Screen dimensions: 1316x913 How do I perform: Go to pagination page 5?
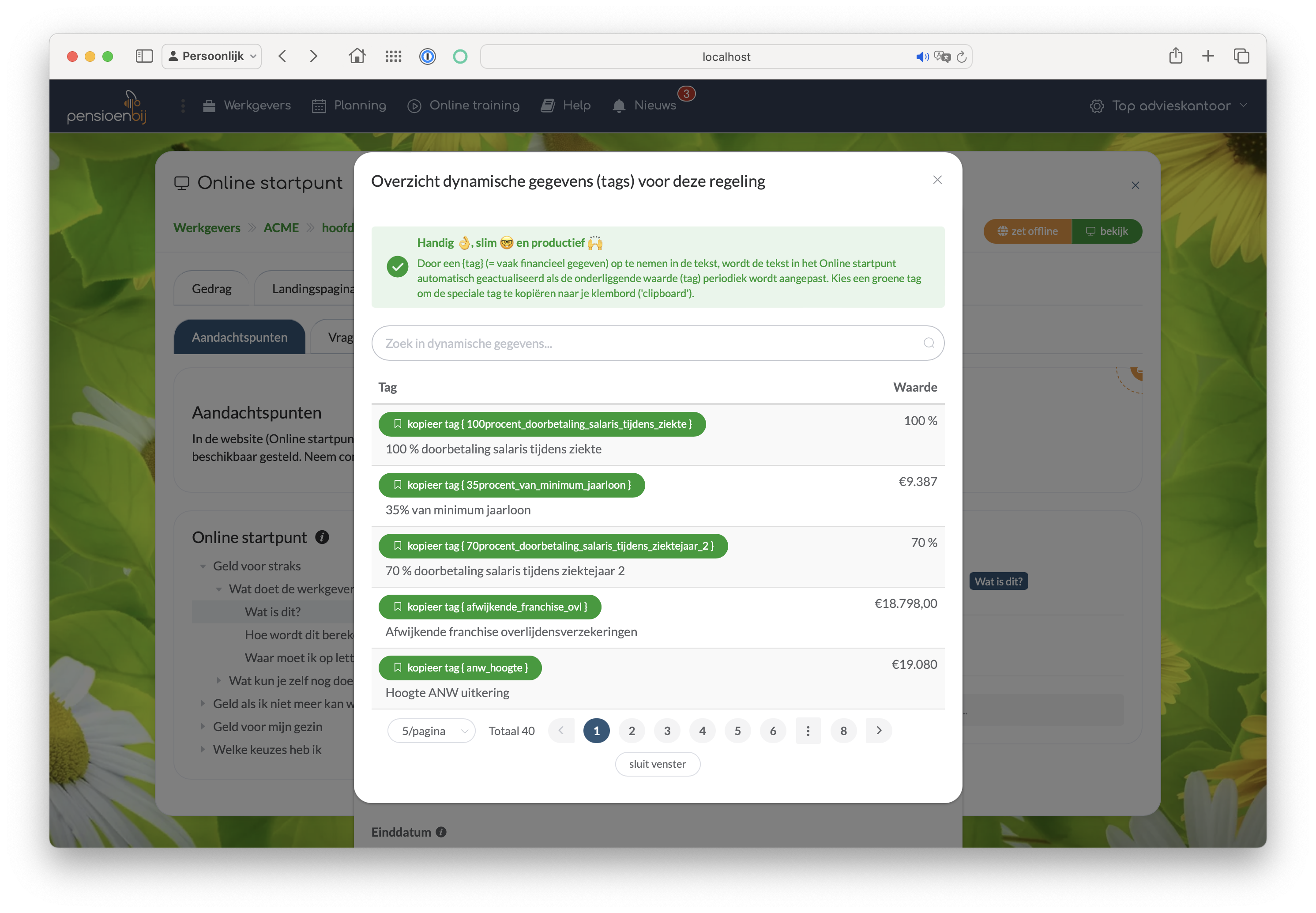pos(738,731)
